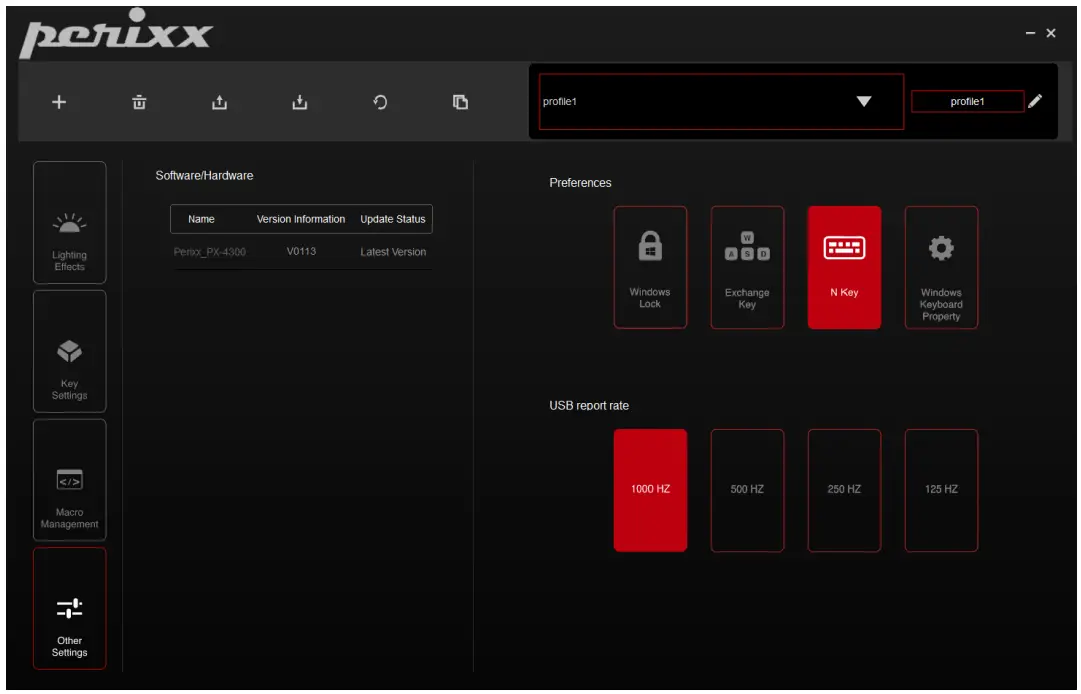This screenshot has width=1081, height=694.
Task: Toggle the Exchange Key WASD option
Action: tap(747, 267)
